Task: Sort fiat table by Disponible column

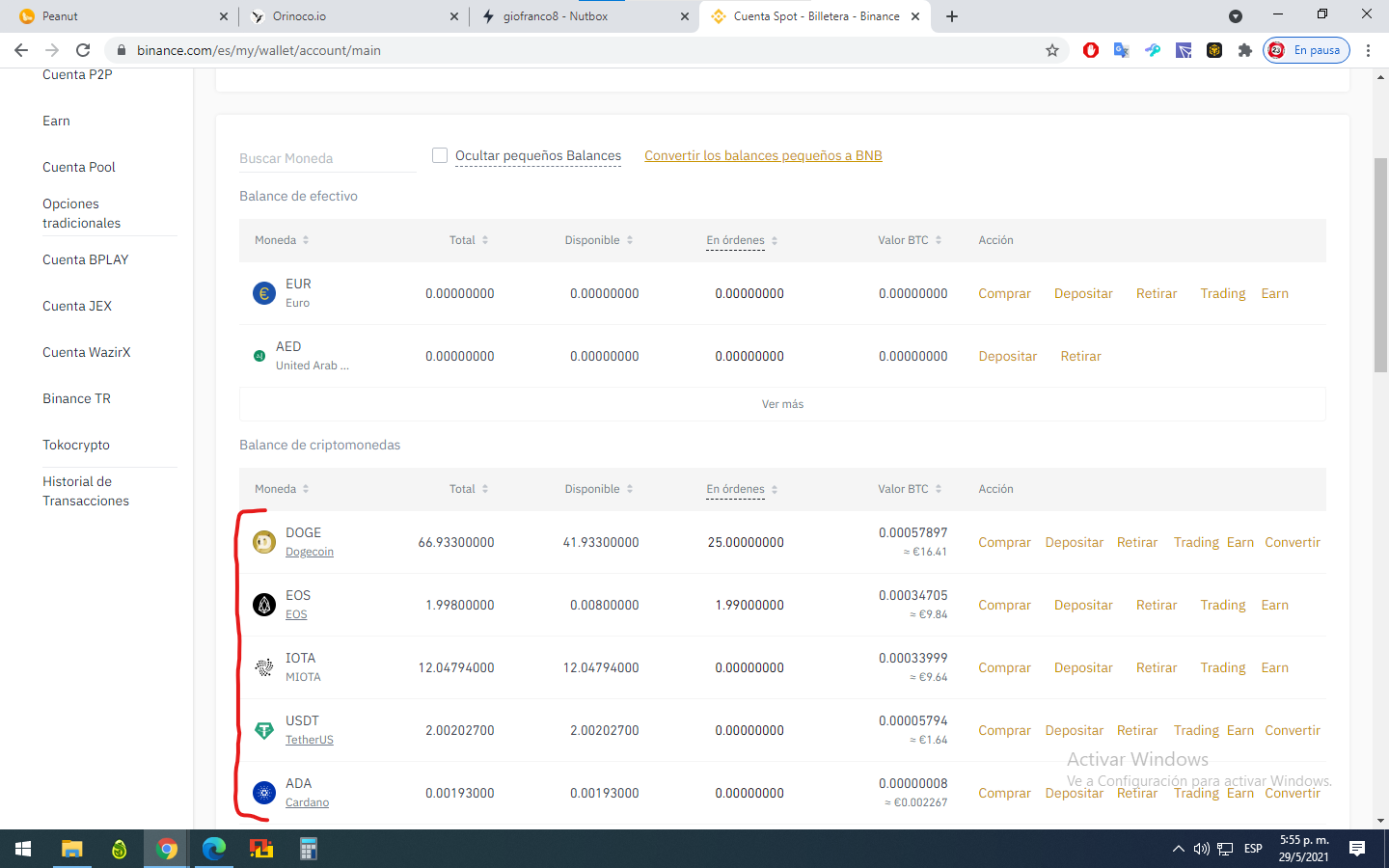Action: 599,240
